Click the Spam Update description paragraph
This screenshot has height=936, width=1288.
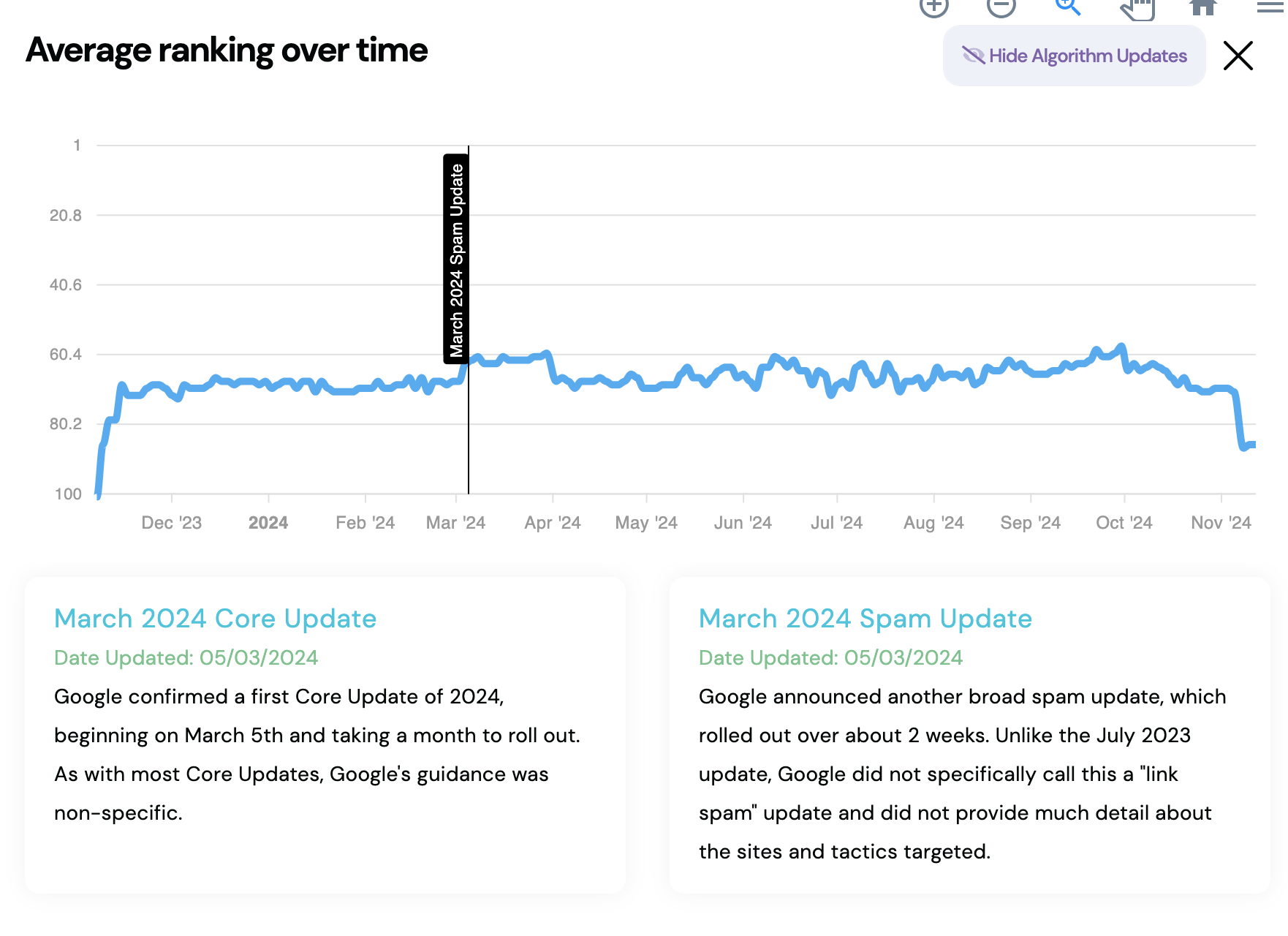962,774
